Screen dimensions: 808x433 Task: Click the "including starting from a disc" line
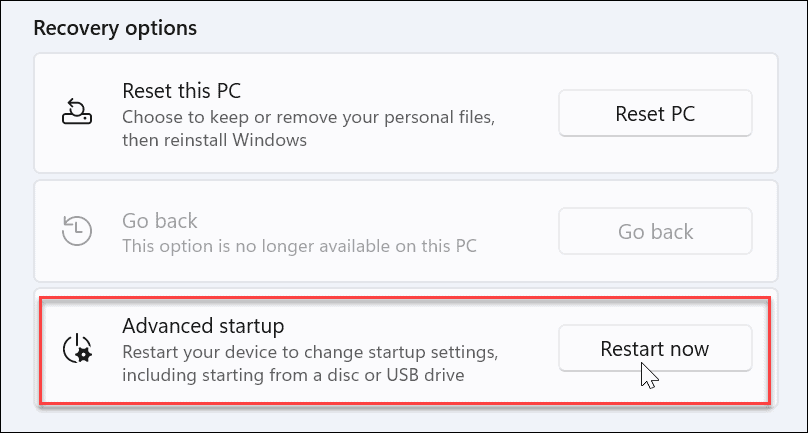tap(295, 375)
